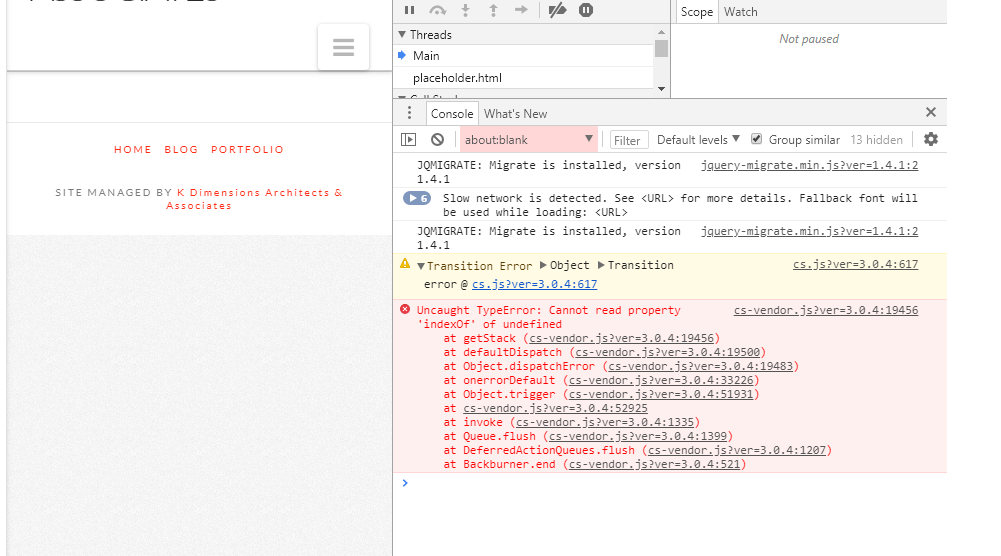Pause script execution in debugger
This screenshot has width=1001, height=556.
point(410,10)
